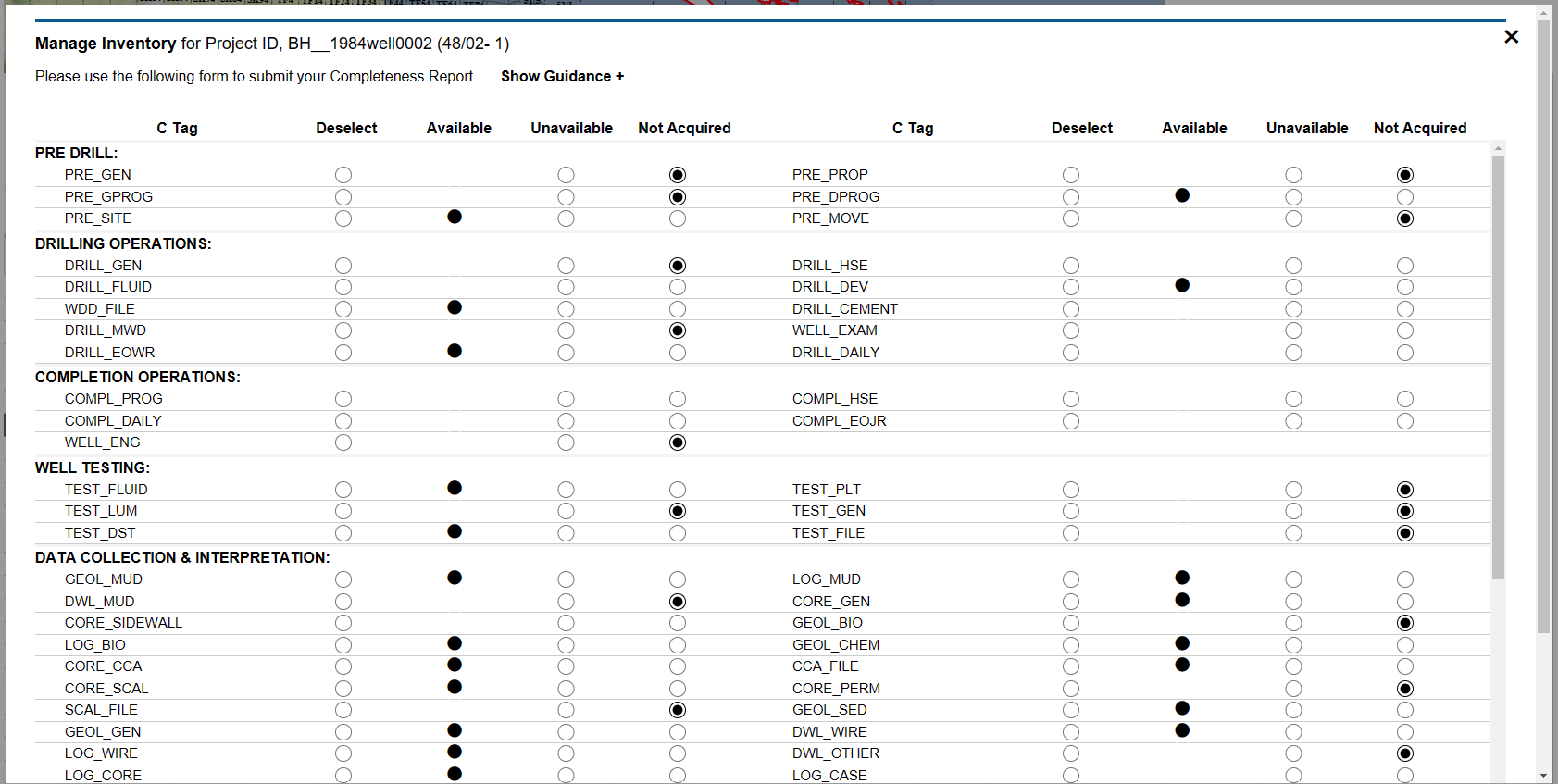
Task: Mark DRILL_DAILY as Not Acquired
Action: tap(1405, 353)
